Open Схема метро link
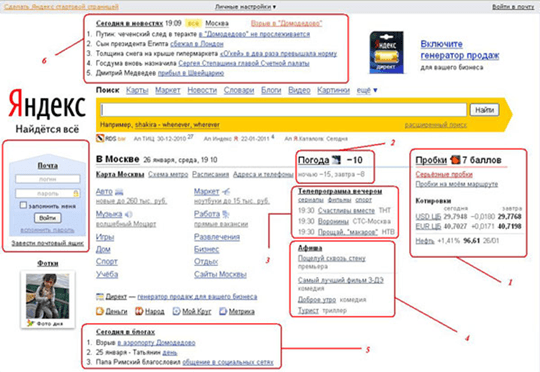Screen dimensions: 540x372 (168, 174)
